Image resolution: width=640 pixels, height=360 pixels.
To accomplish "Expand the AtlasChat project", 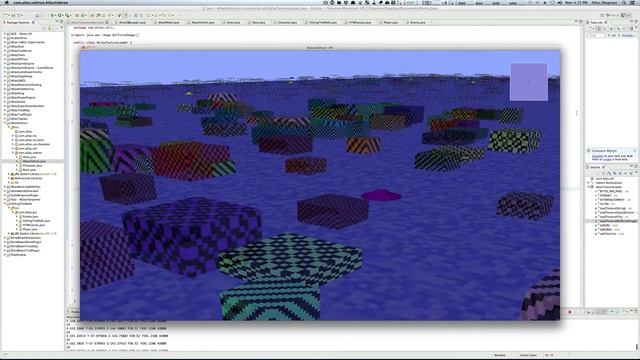I will coord(5,47).
